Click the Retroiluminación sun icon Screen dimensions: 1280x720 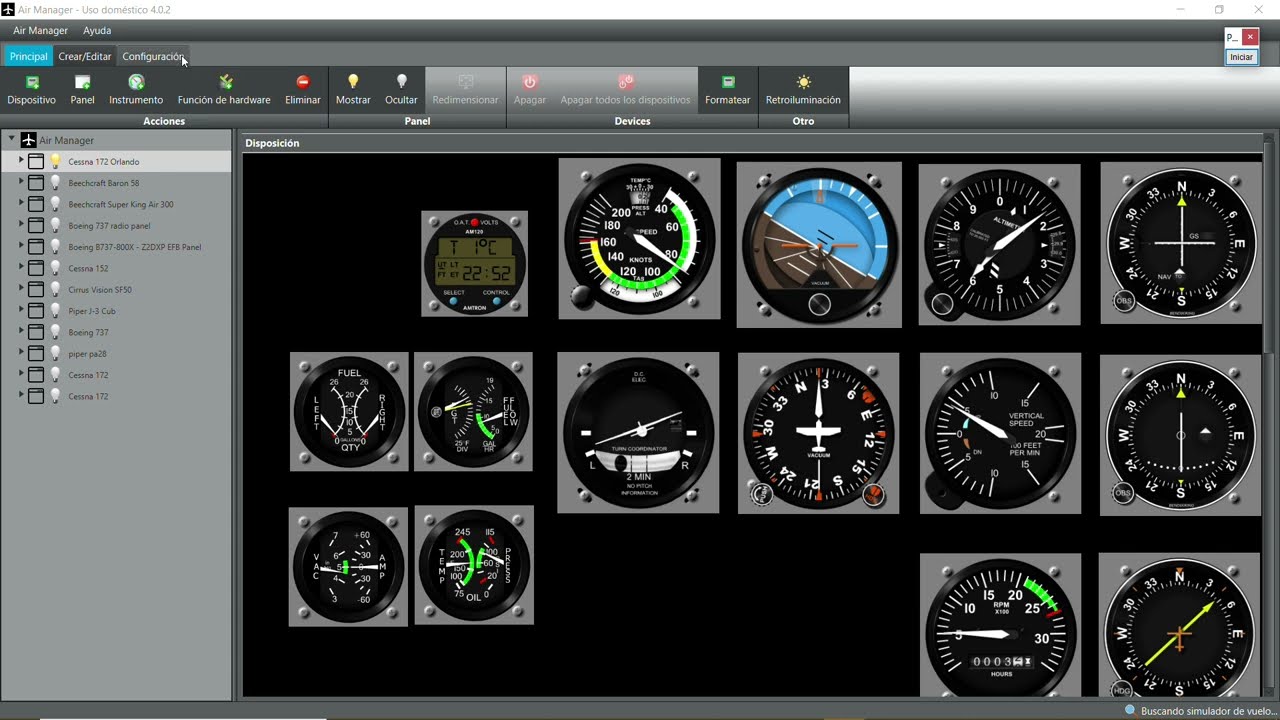[x=803, y=82]
